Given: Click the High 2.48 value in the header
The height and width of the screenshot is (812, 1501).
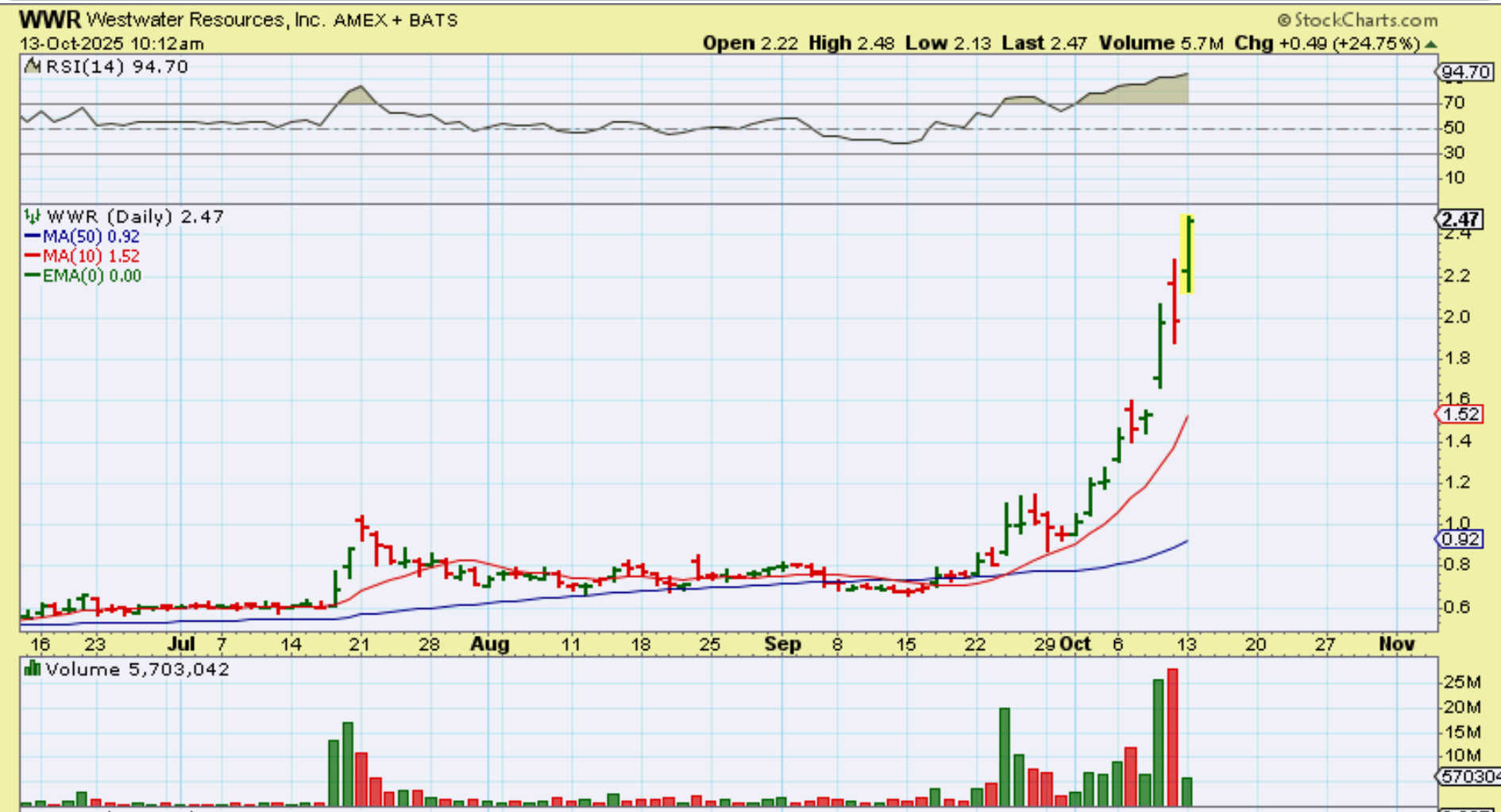Looking at the screenshot, I should click(852, 44).
